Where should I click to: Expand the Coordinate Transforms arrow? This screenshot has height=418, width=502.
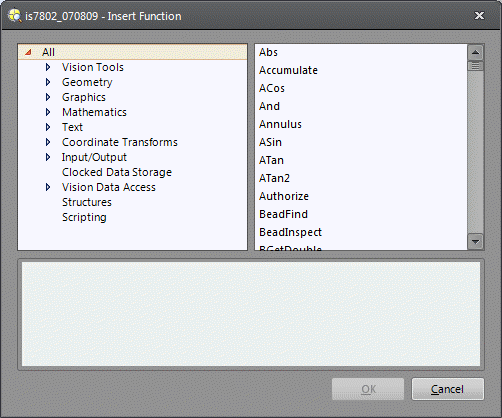(48, 142)
